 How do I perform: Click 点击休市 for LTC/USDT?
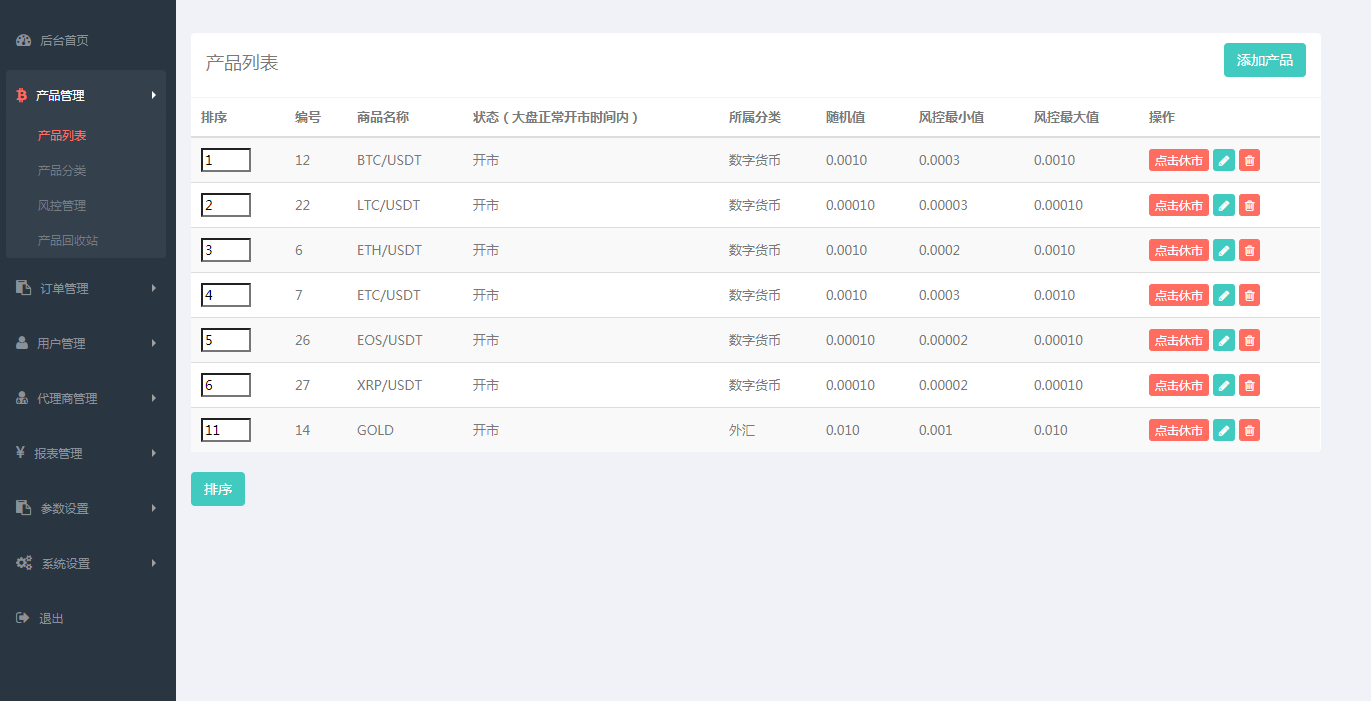click(x=1179, y=205)
